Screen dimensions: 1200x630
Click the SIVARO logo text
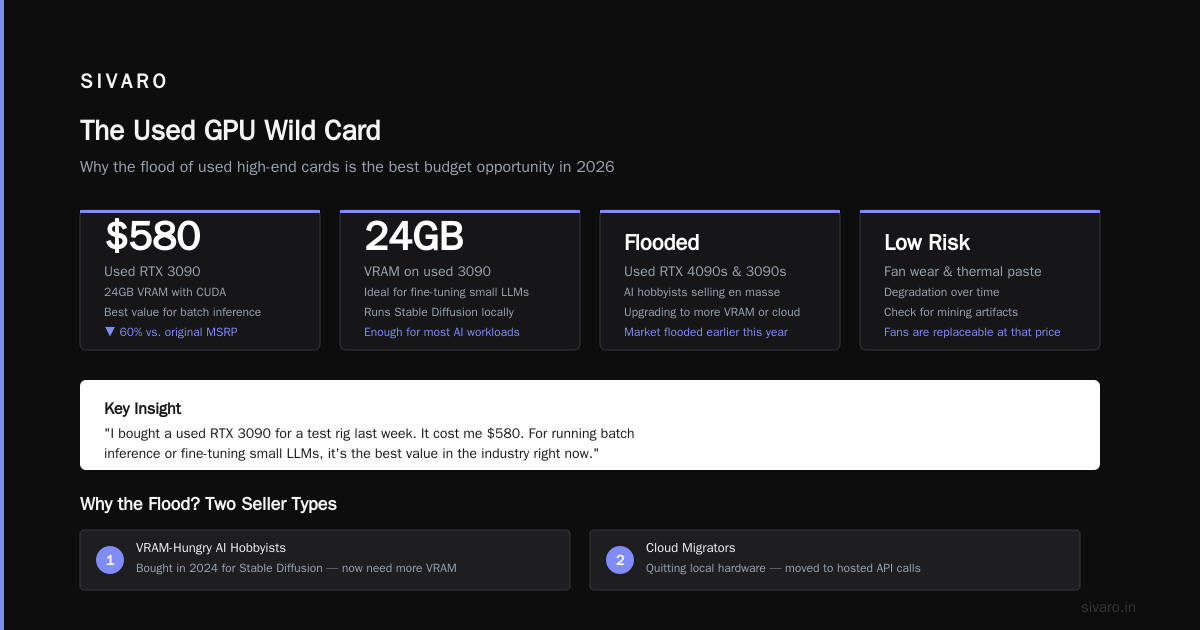point(124,82)
